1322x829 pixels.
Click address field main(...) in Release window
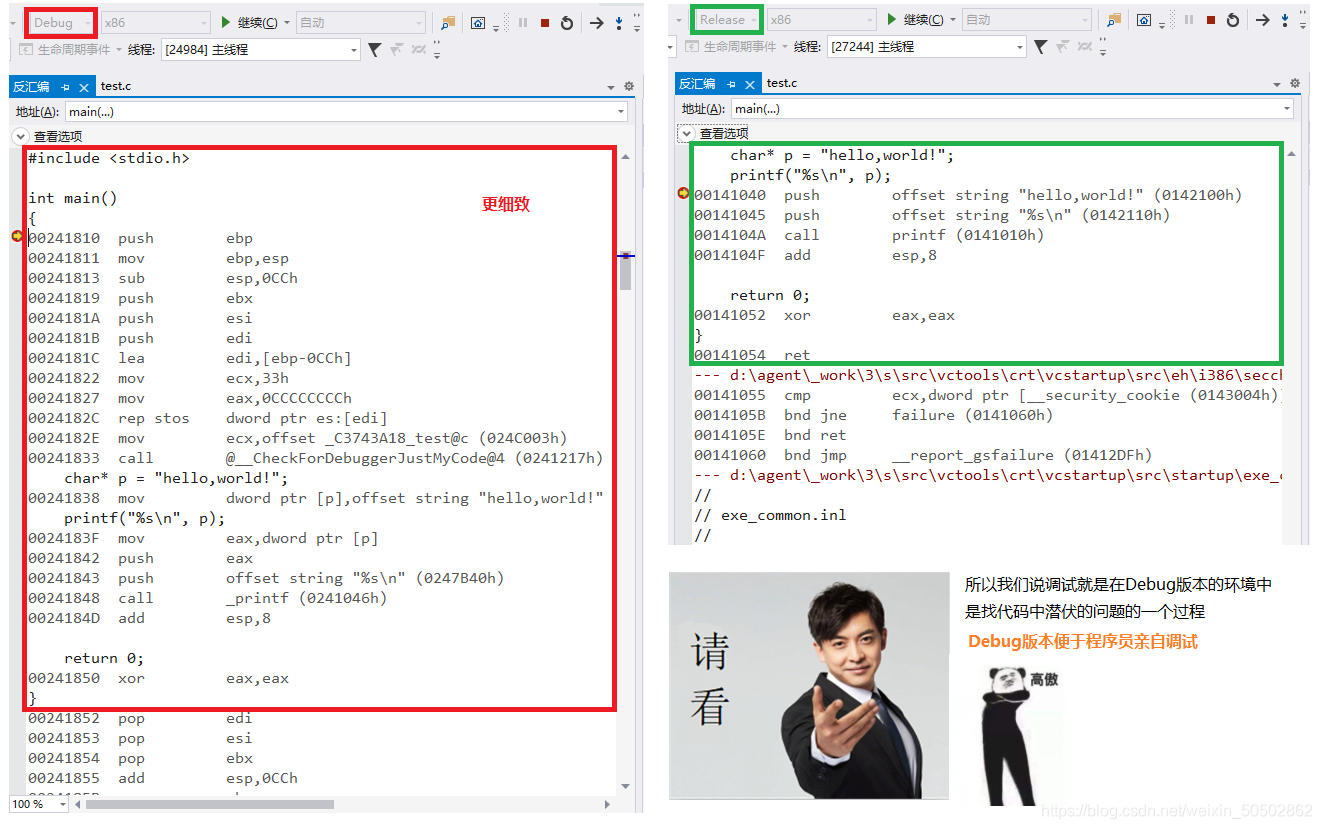[1012, 108]
